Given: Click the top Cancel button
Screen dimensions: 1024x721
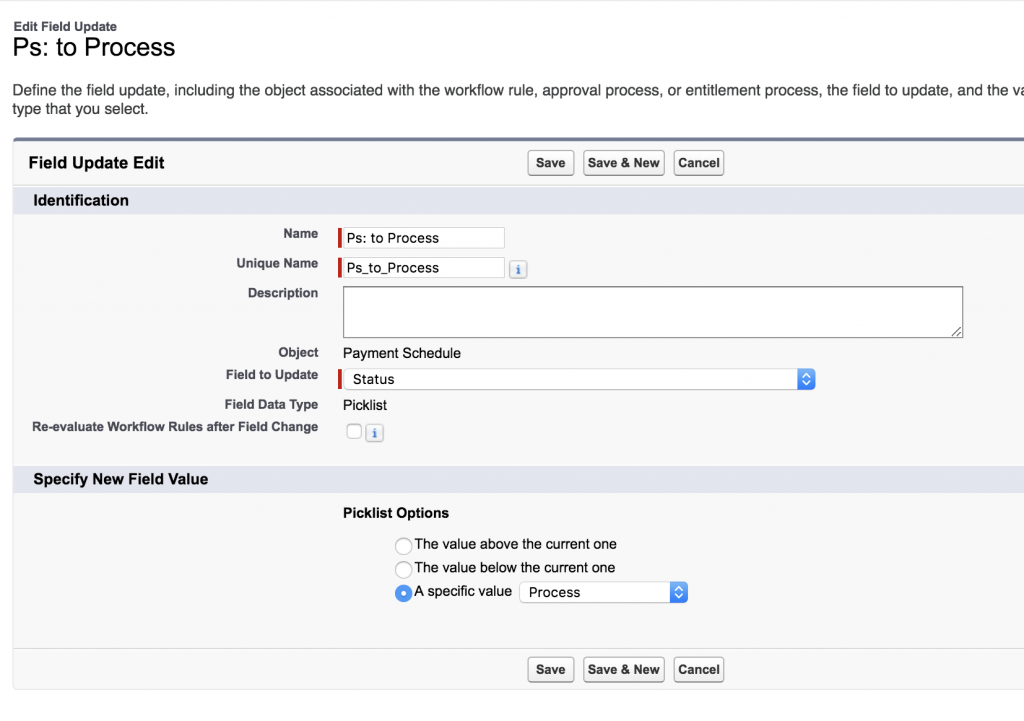Looking at the screenshot, I should (x=698, y=163).
